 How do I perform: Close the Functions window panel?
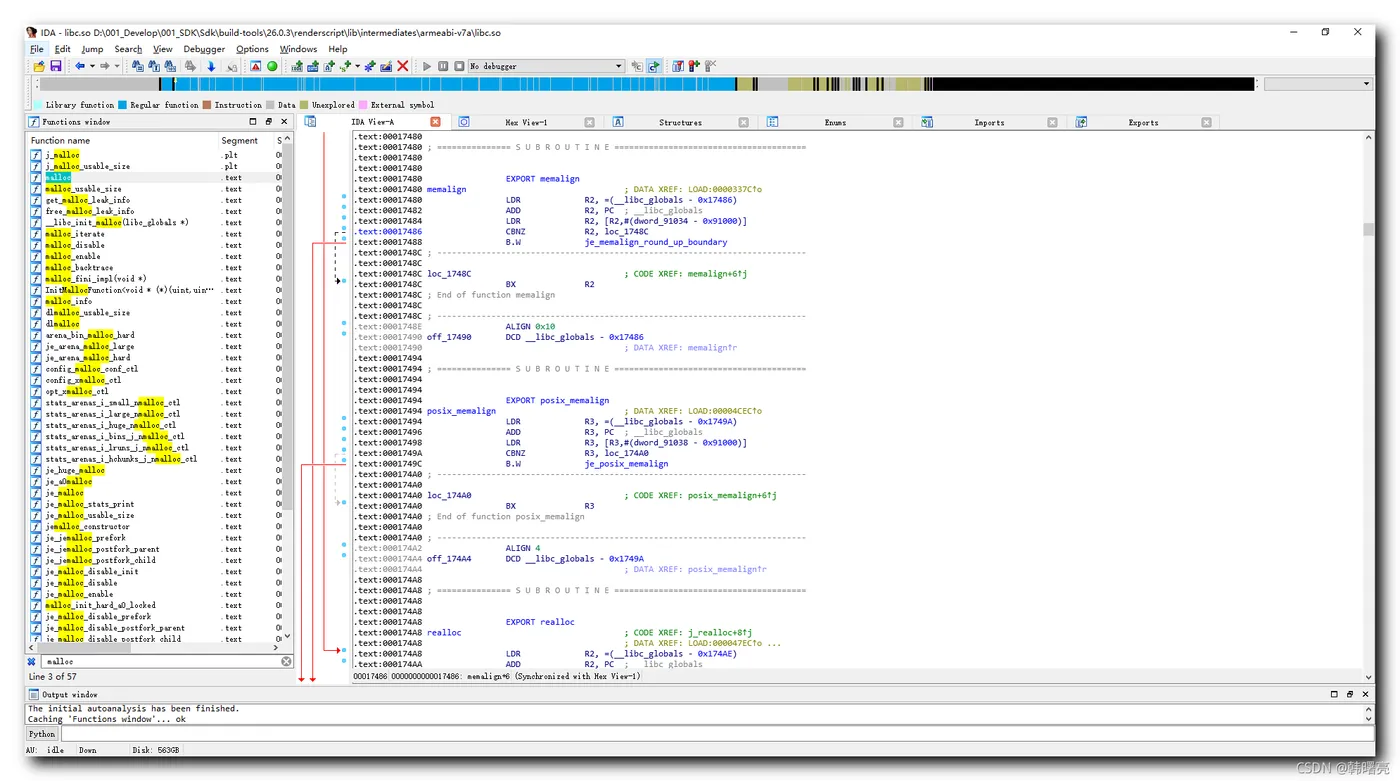point(284,122)
